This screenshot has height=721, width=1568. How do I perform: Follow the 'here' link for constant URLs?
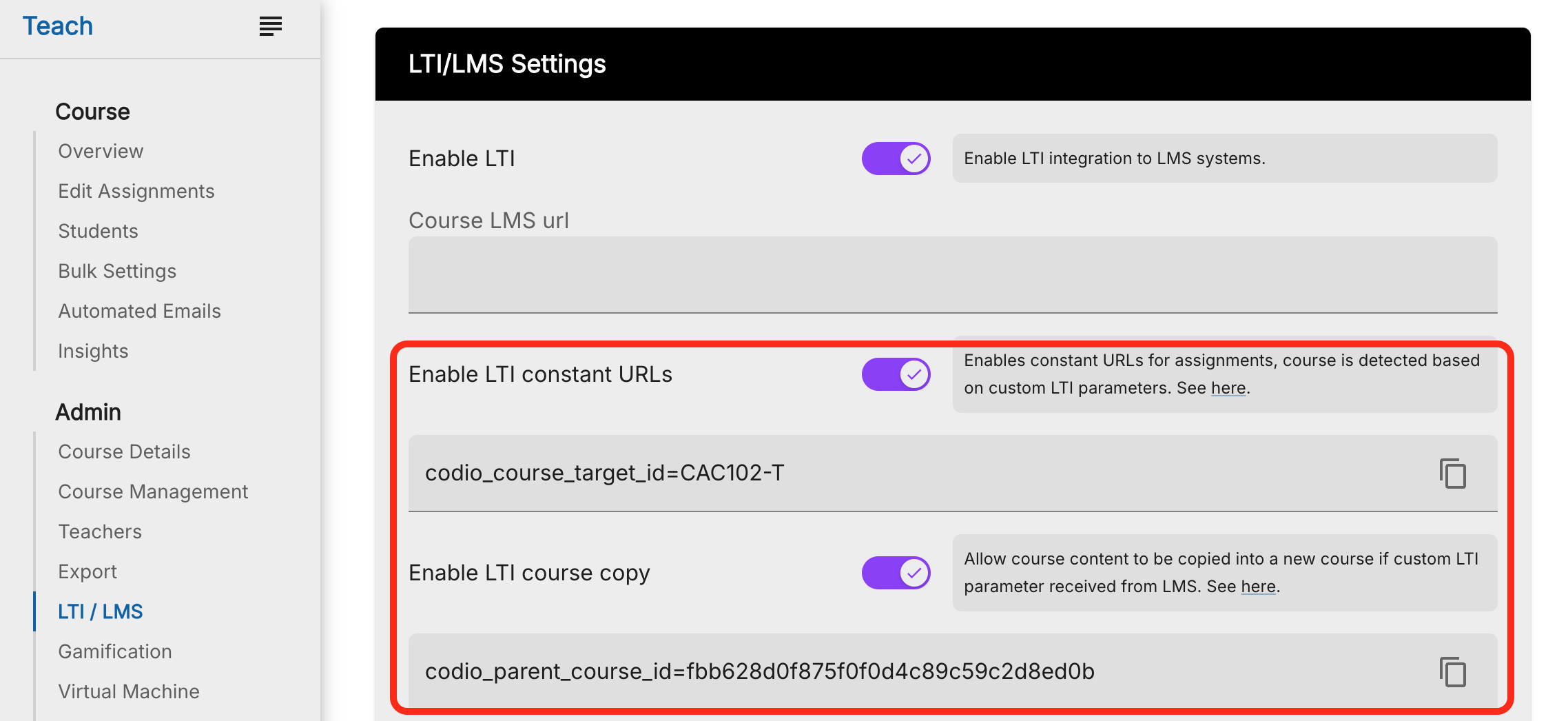(x=1228, y=388)
